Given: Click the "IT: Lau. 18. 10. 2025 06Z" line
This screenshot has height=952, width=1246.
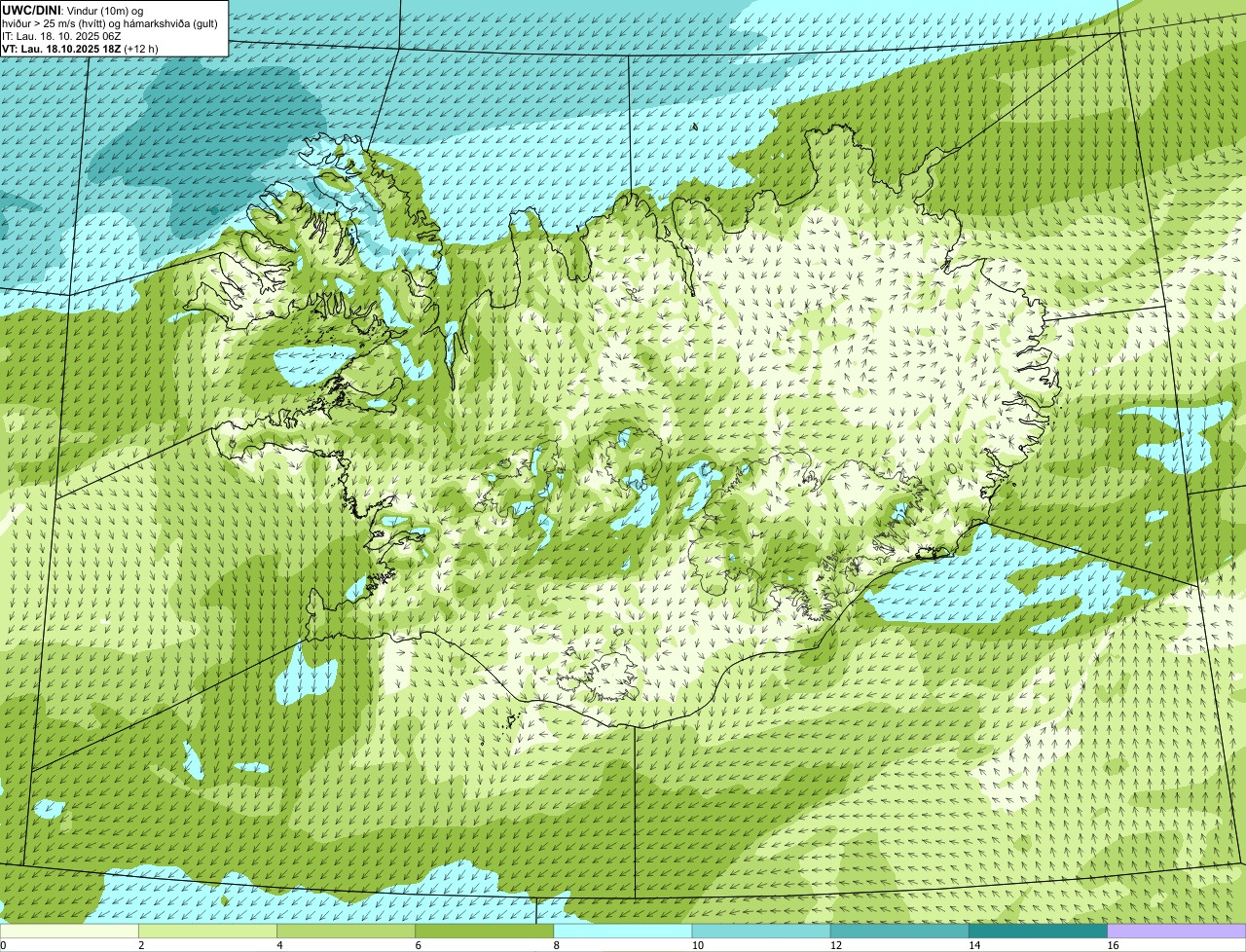Looking at the screenshot, I should point(61,35).
